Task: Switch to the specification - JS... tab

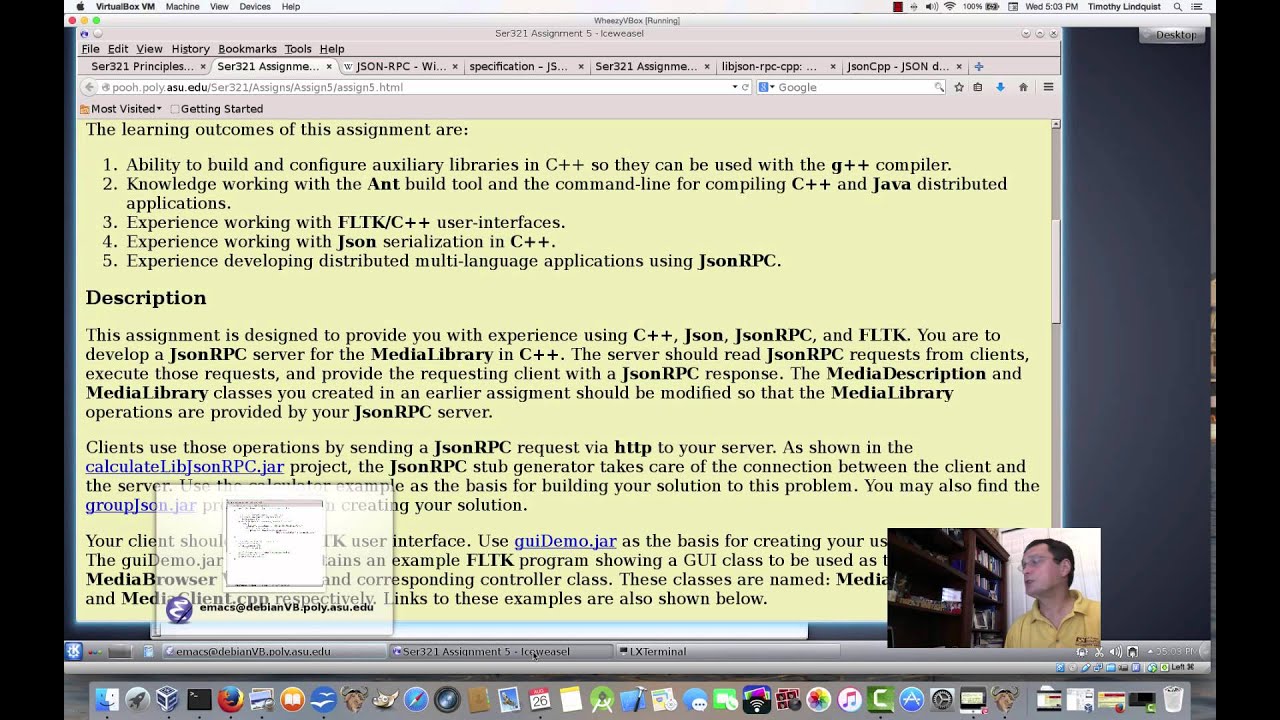Action: point(518,66)
